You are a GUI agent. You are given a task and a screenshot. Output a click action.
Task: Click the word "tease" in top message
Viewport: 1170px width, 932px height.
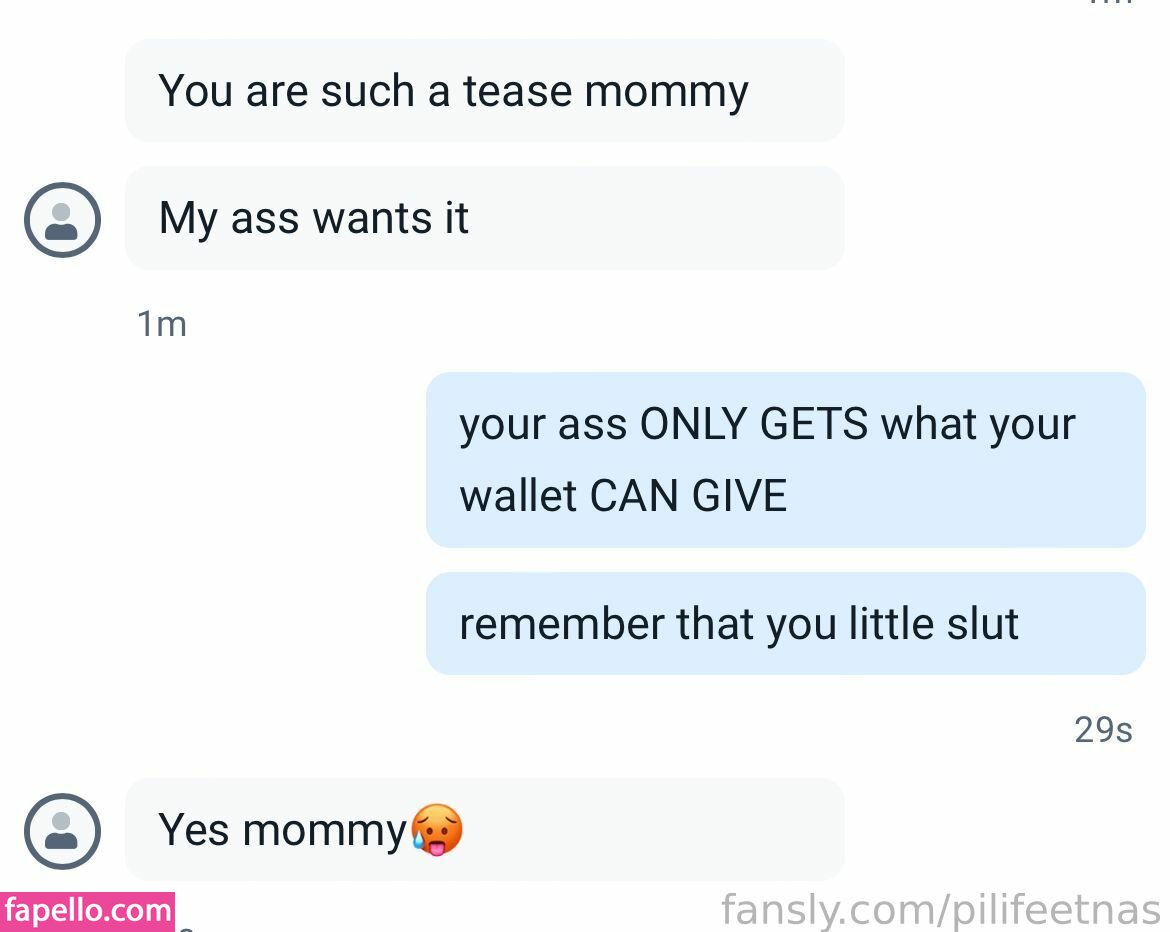pyautogui.click(x=517, y=91)
